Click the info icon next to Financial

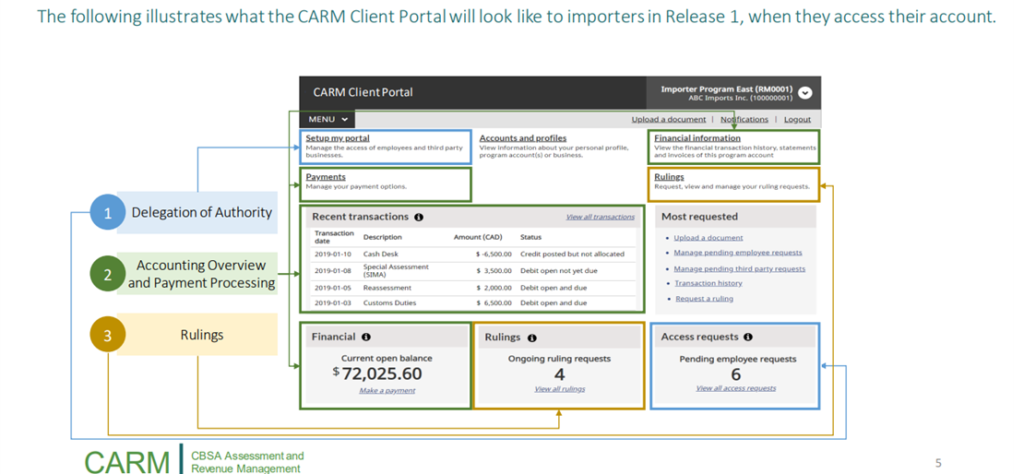pos(366,337)
